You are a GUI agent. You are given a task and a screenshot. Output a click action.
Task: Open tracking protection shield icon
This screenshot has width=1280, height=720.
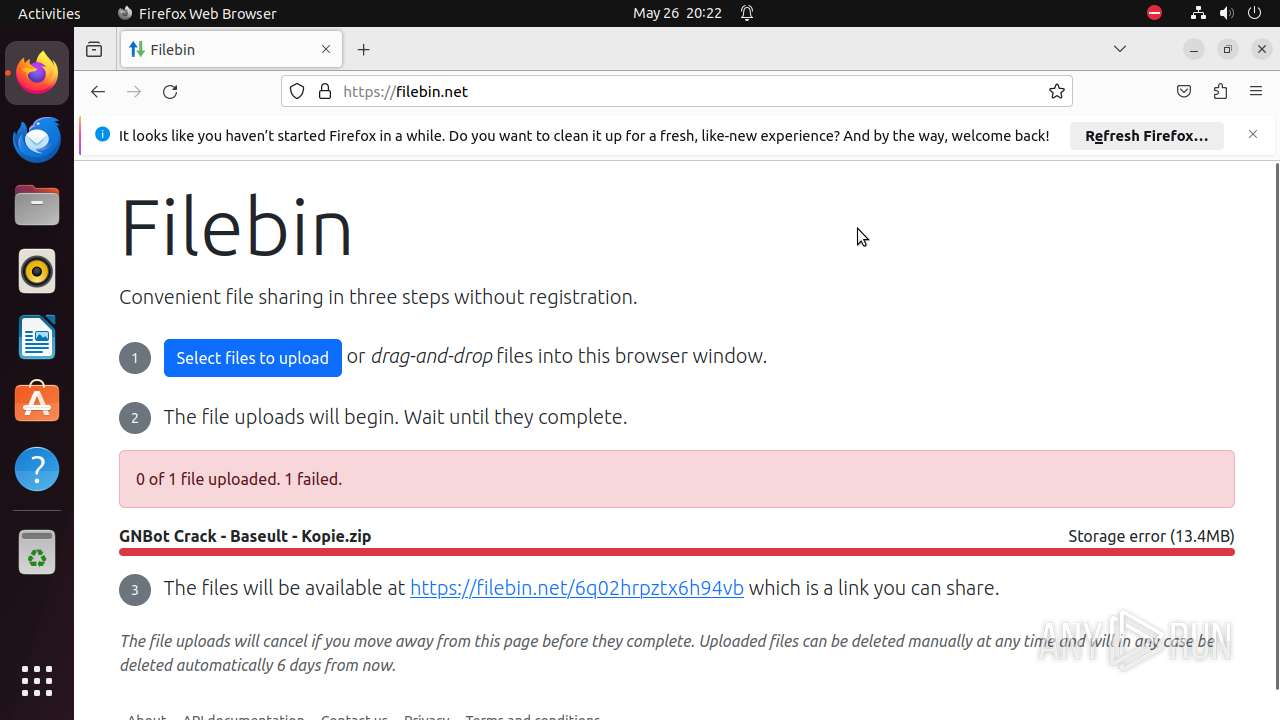pyautogui.click(x=297, y=91)
